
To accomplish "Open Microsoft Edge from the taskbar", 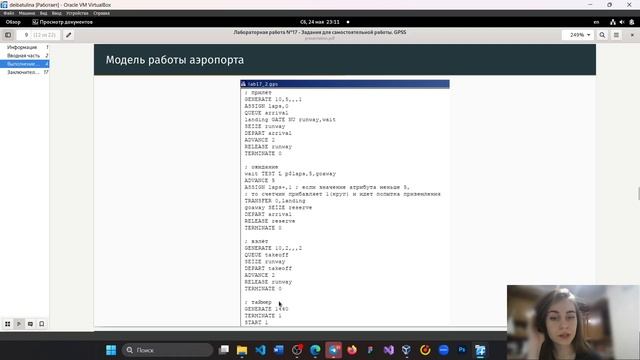I will point(315,350).
